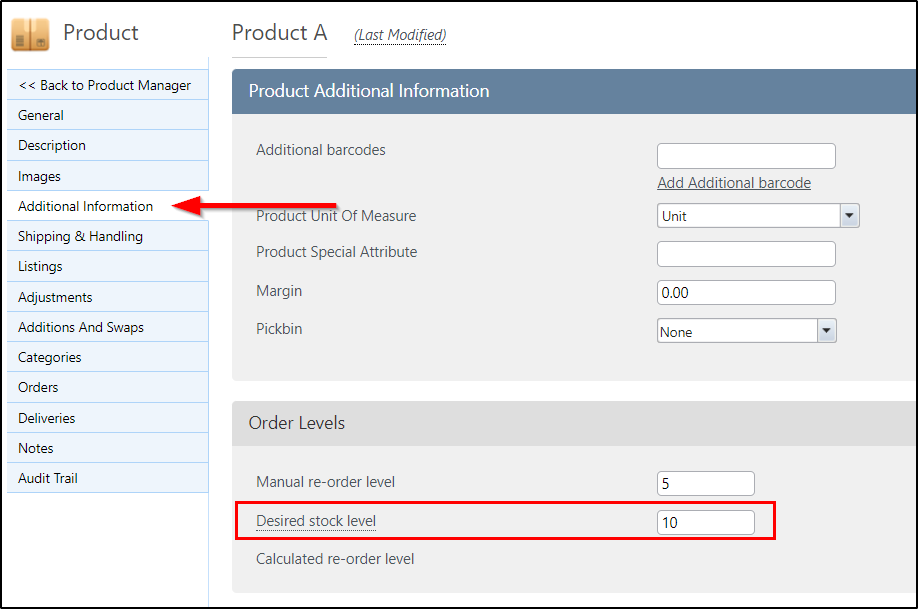The image size is (918, 609).
Task: Focus the Additional barcodes input field
Action: tap(746, 156)
